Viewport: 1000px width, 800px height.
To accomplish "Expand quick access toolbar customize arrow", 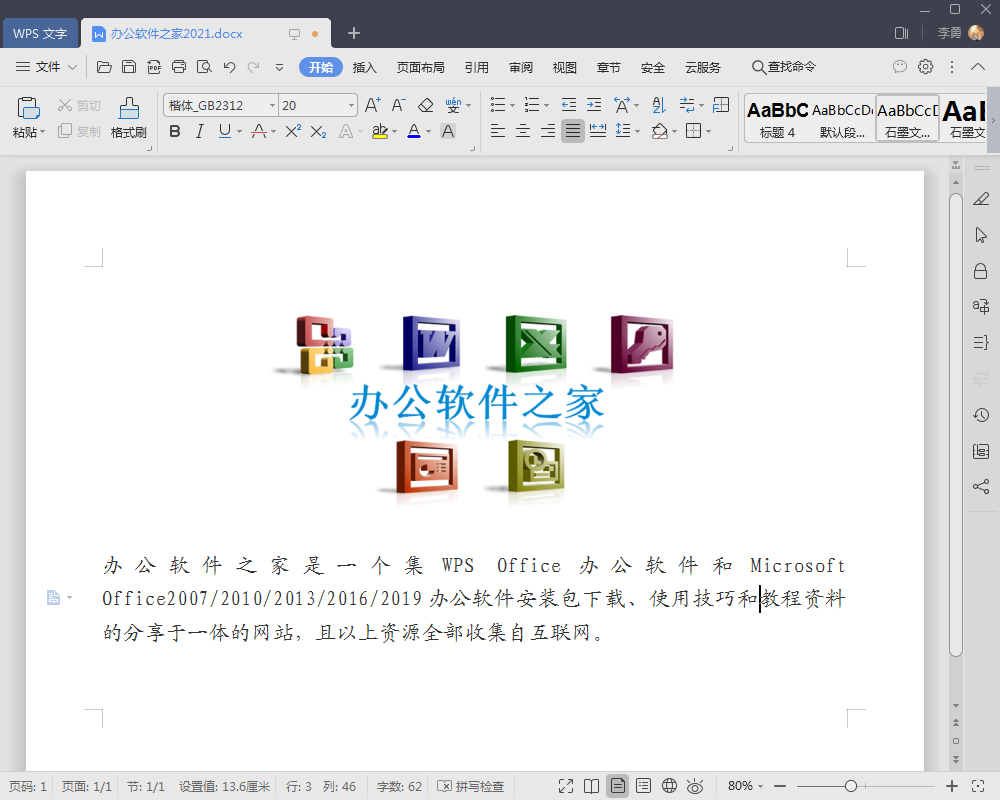I will point(279,67).
